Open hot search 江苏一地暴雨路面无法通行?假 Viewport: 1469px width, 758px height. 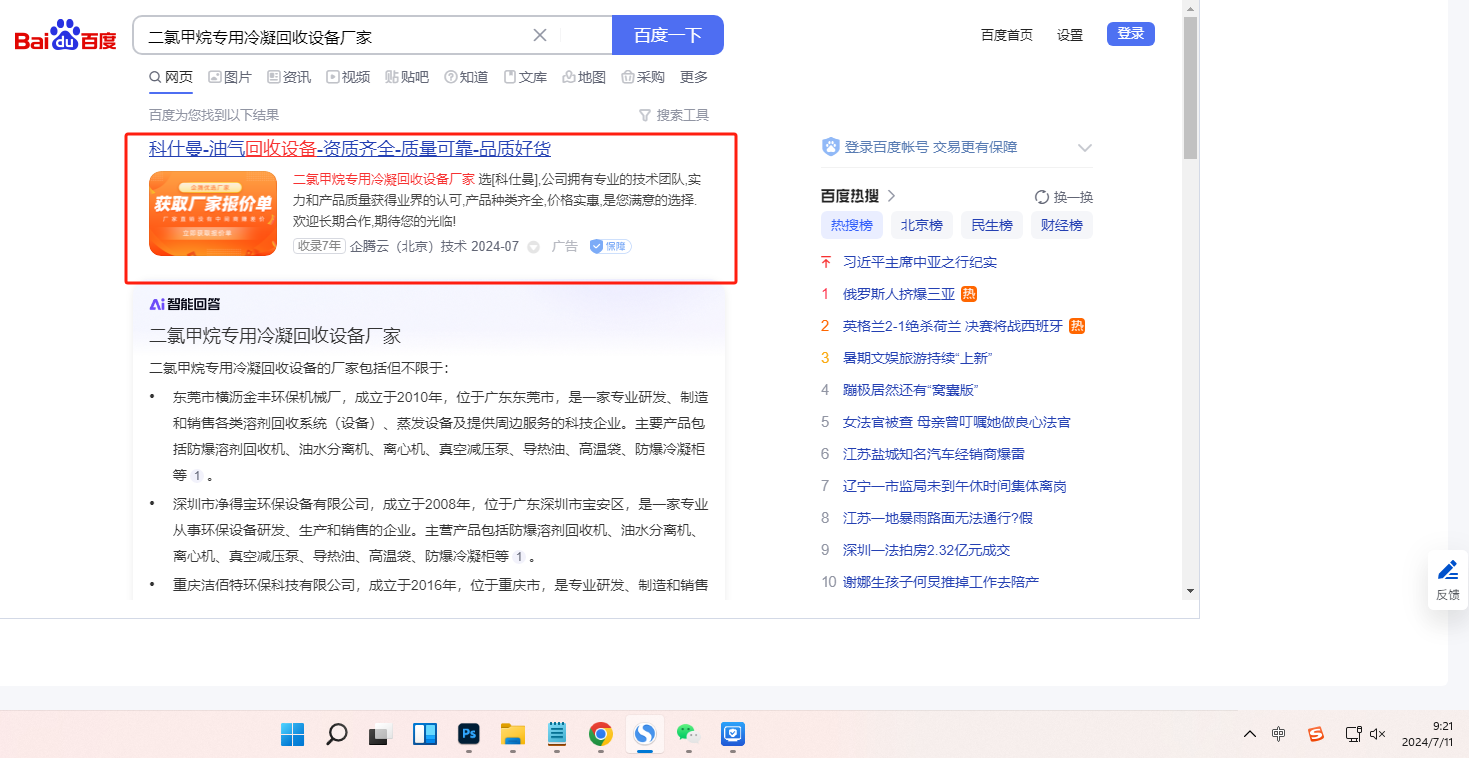[938, 518]
